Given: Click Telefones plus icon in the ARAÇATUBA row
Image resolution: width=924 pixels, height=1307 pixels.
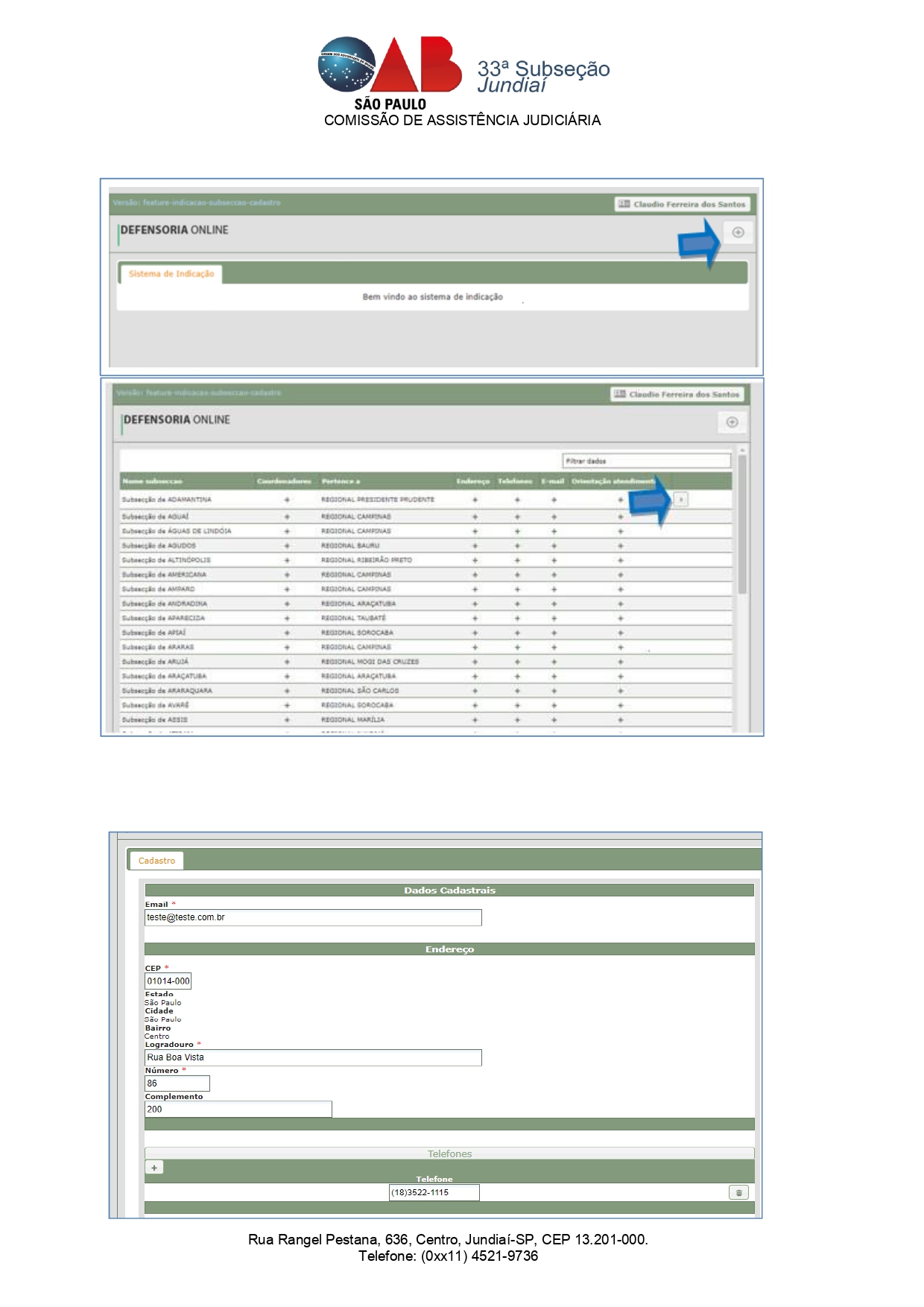Looking at the screenshot, I should tap(517, 677).
